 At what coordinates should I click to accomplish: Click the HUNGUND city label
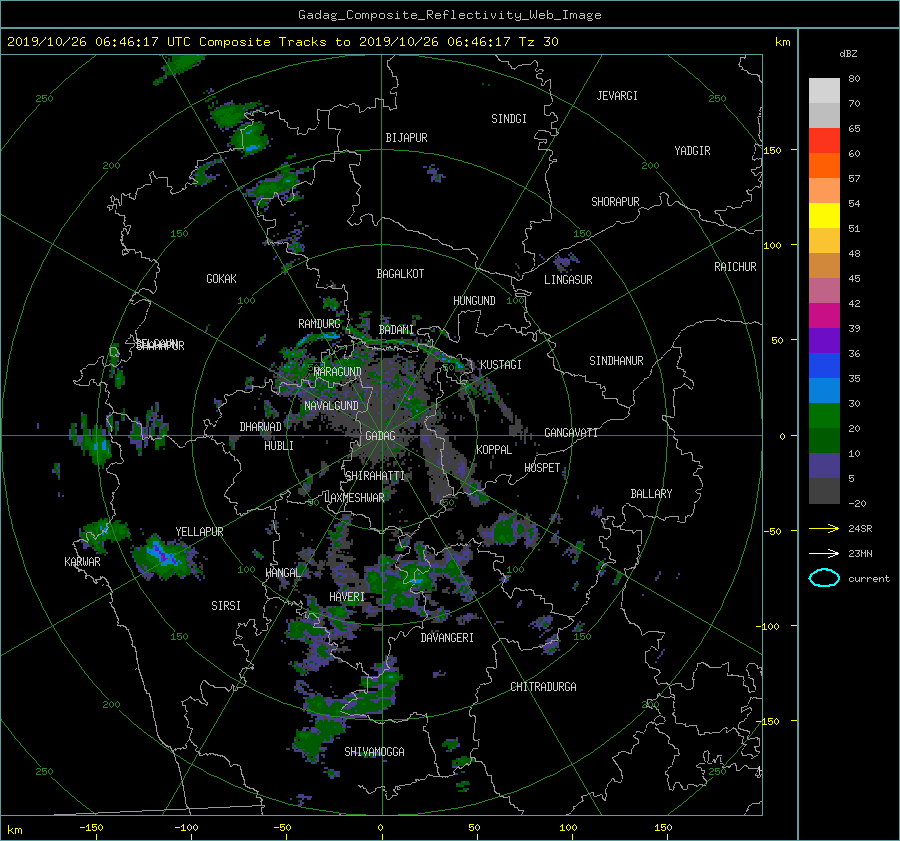(474, 301)
